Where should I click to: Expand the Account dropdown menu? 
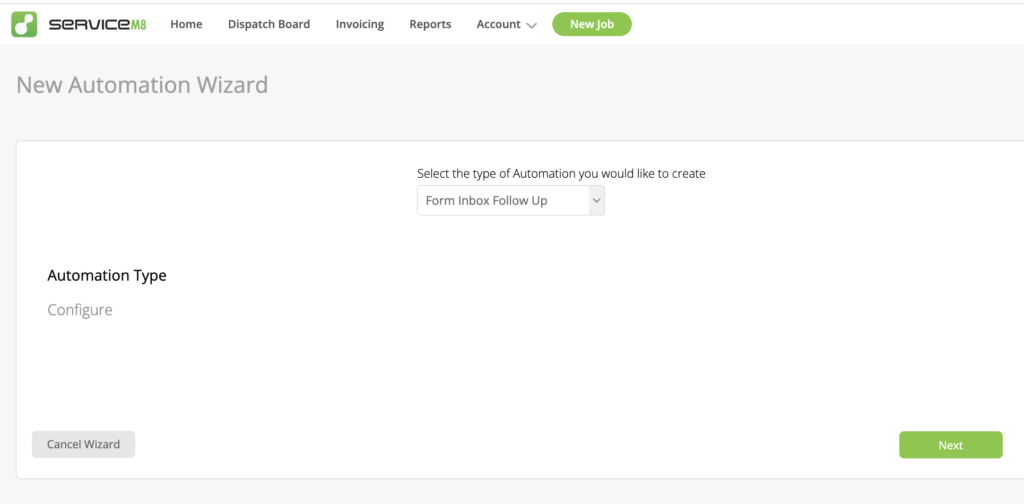[507, 24]
